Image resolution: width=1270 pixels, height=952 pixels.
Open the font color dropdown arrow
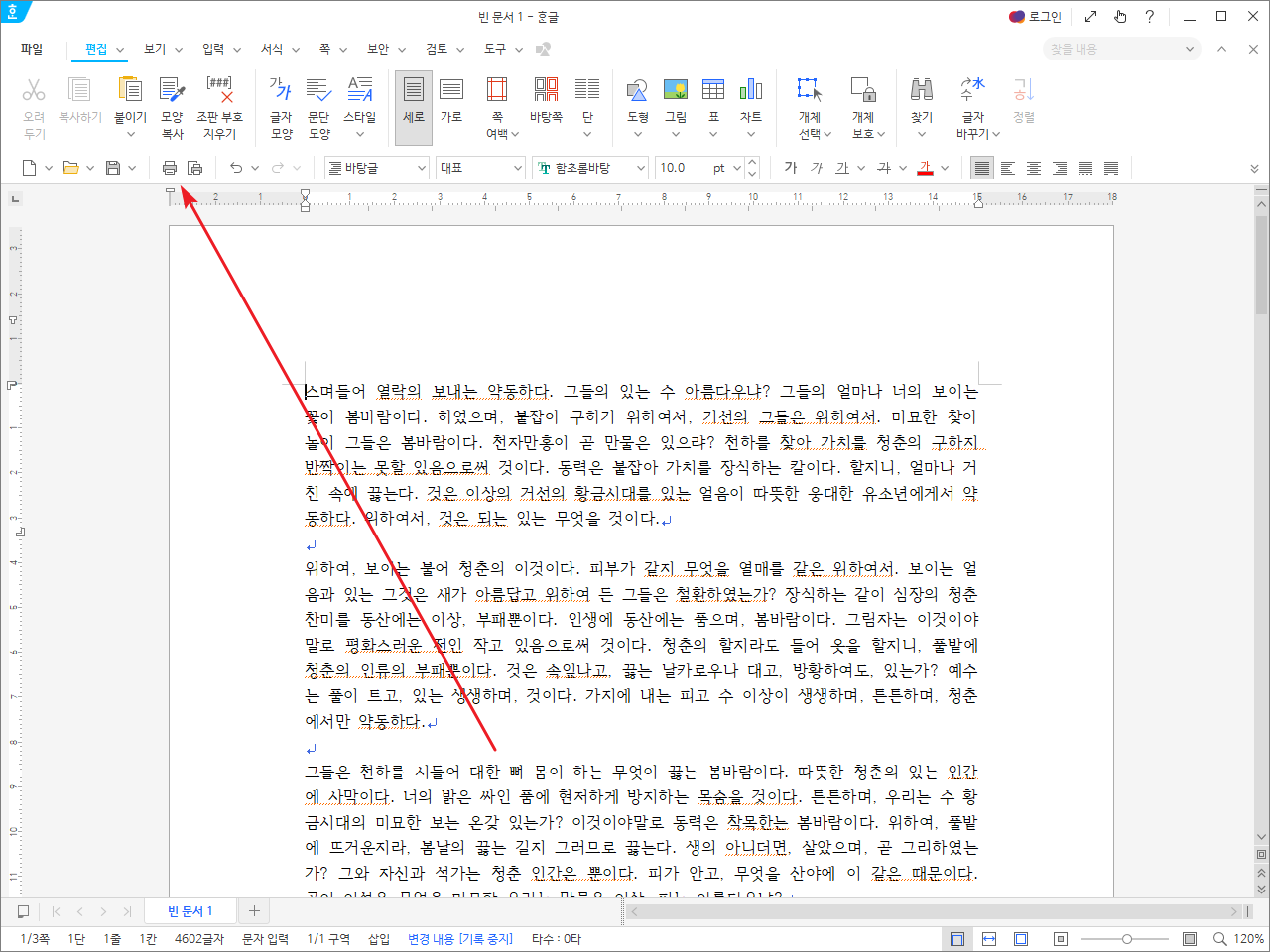pyautogui.click(x=945, y=168)
